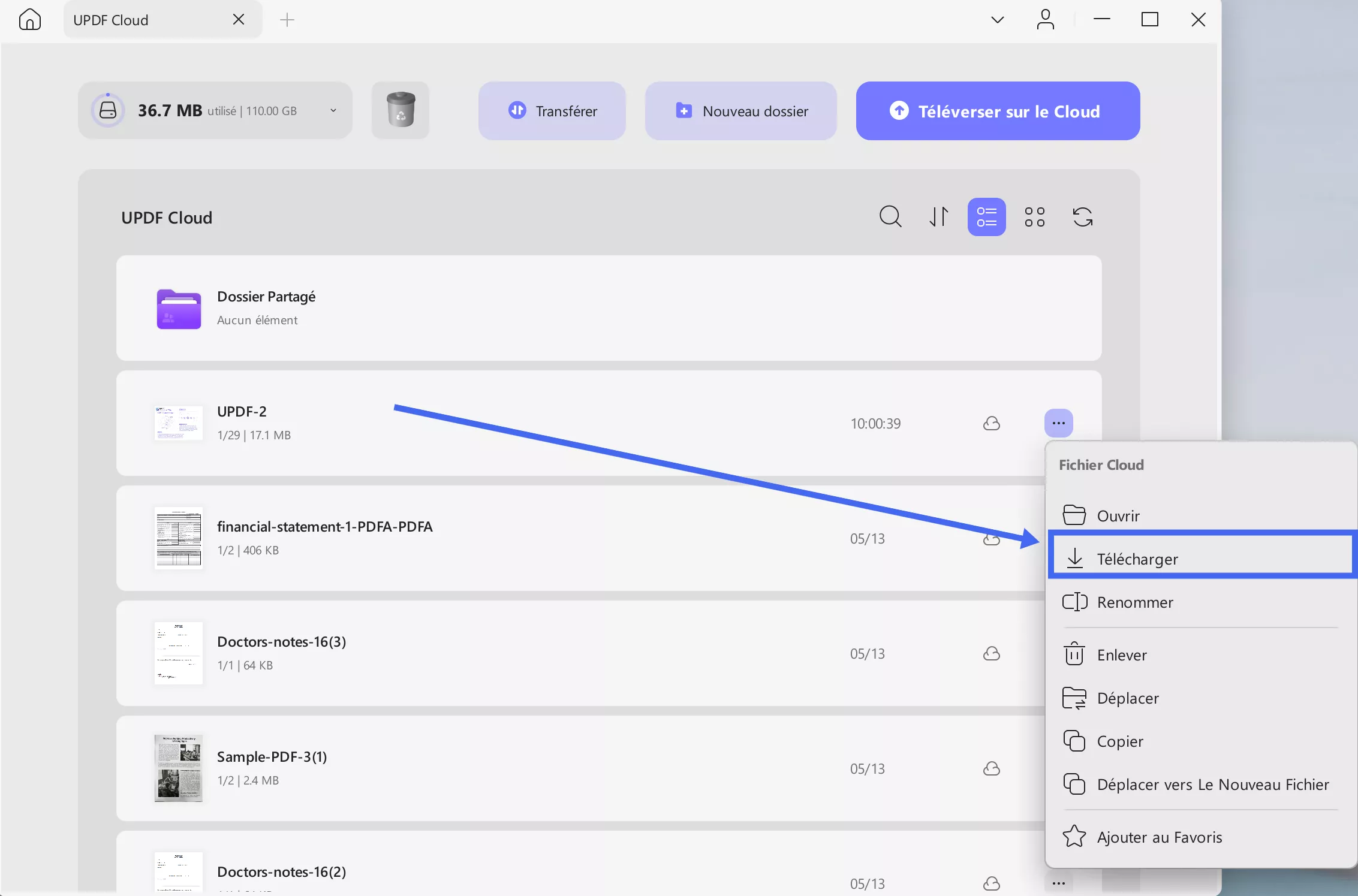Choose Renommer from the context menu

1200,602
